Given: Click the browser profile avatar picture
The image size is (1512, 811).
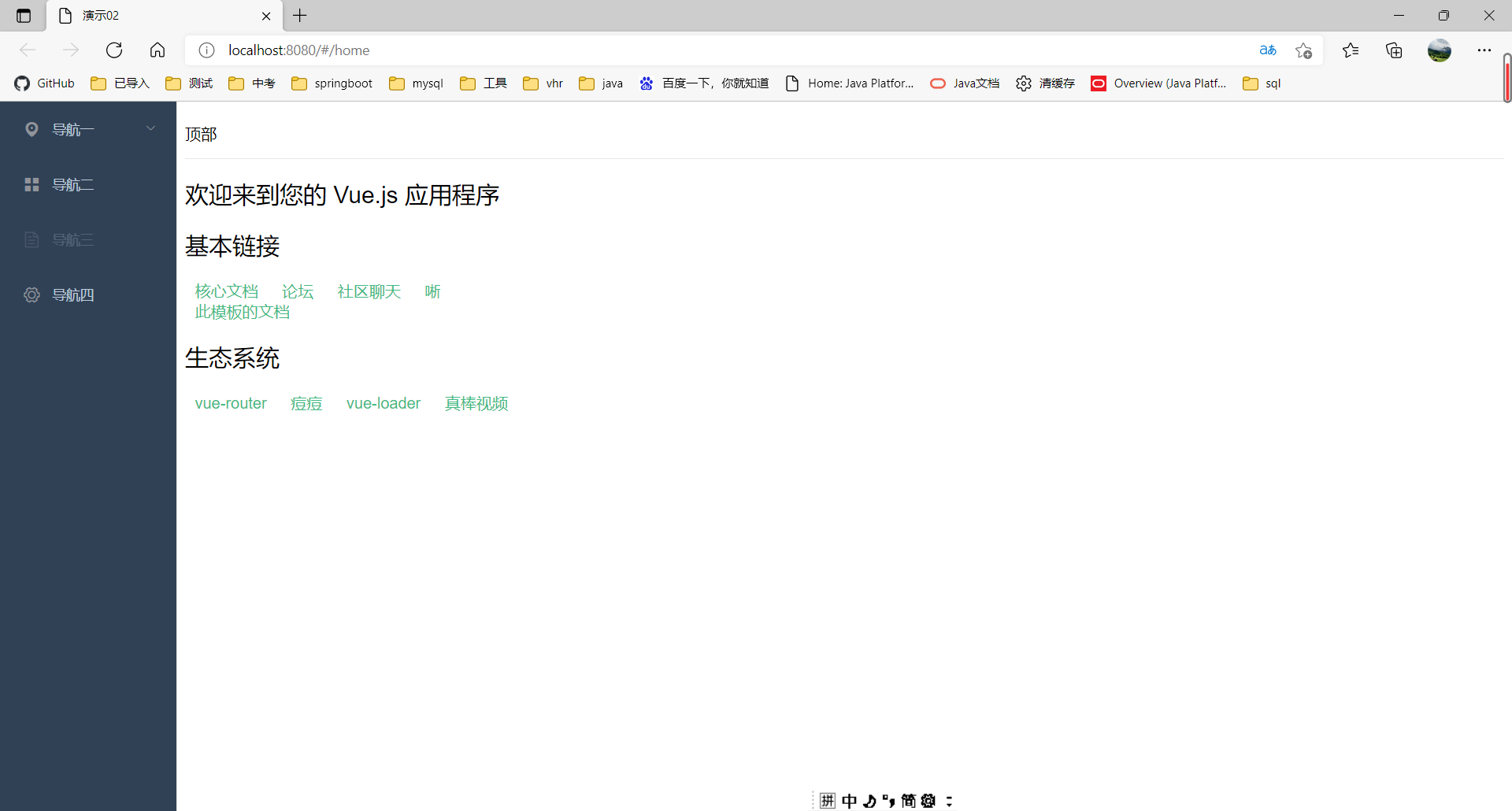Looking at the screenshot, I should 1440,50.
